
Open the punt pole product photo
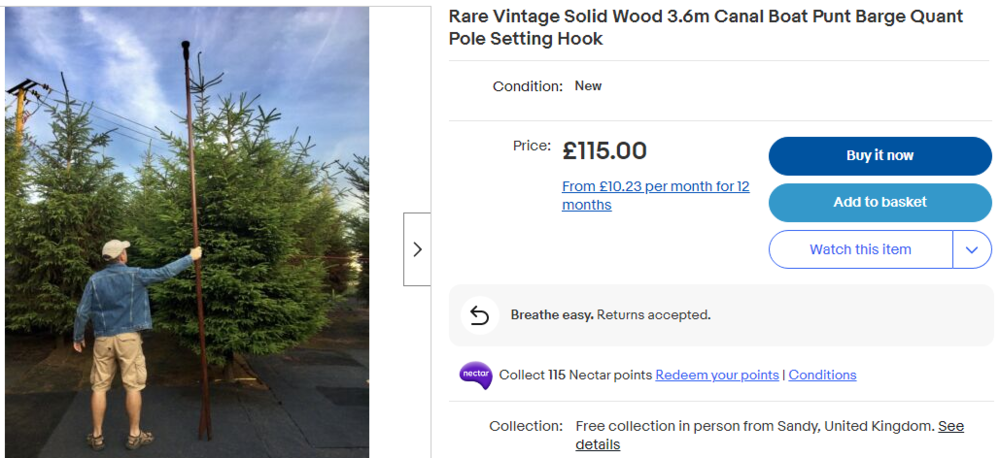[x=187, y=232]
